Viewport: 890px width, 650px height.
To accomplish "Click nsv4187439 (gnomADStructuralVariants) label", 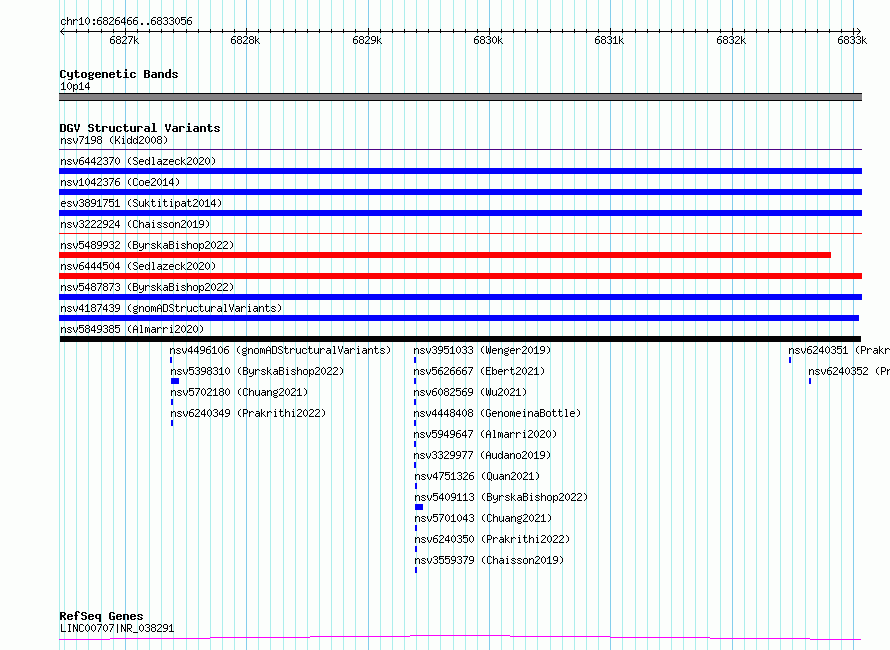I will (171, 308).
